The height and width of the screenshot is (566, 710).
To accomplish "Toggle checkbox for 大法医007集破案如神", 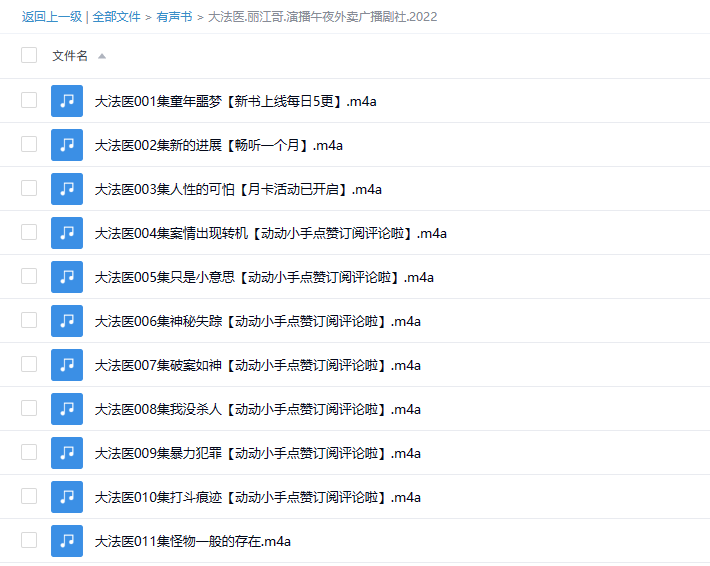I will click(29, 365).
